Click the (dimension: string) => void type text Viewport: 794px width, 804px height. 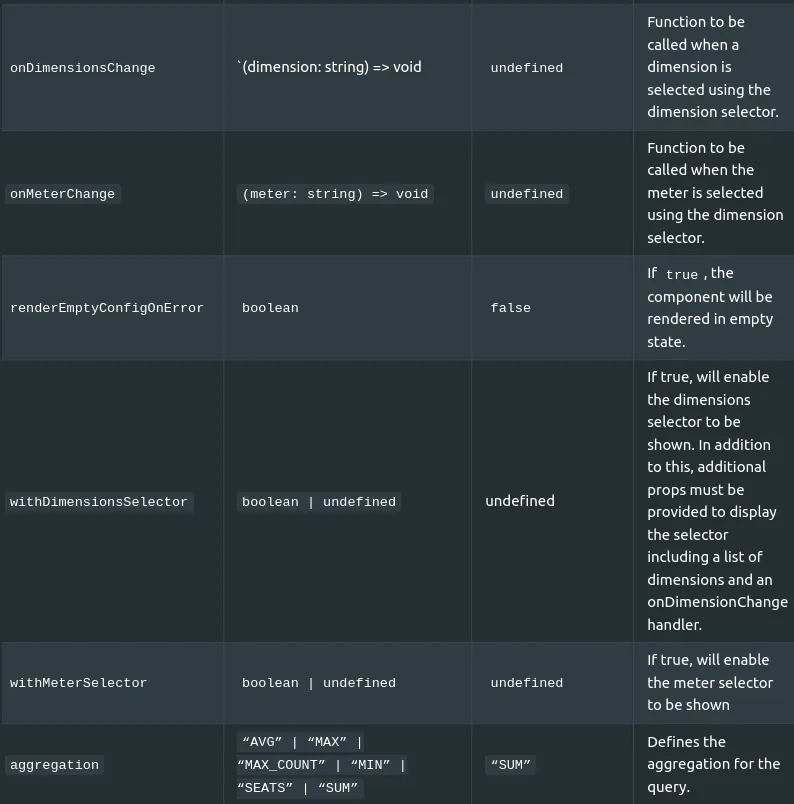tap(329, 67)
